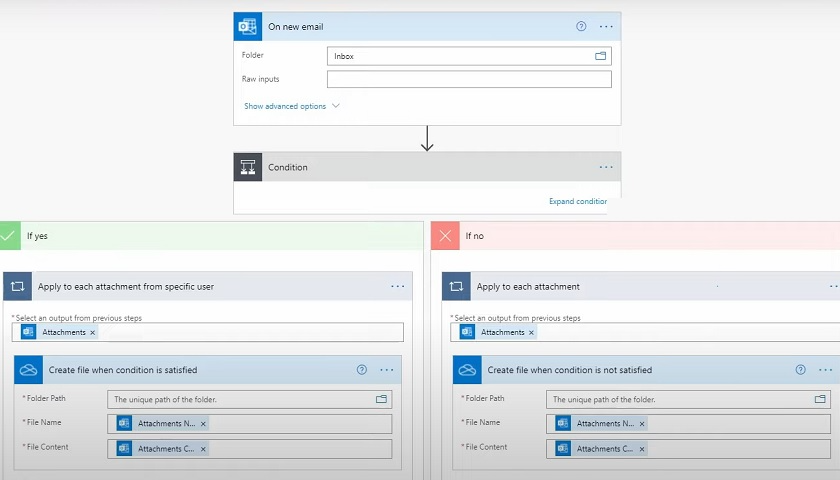Click the Apply to each attachment from specific user title
840x480 pixels.
point(126,287)
